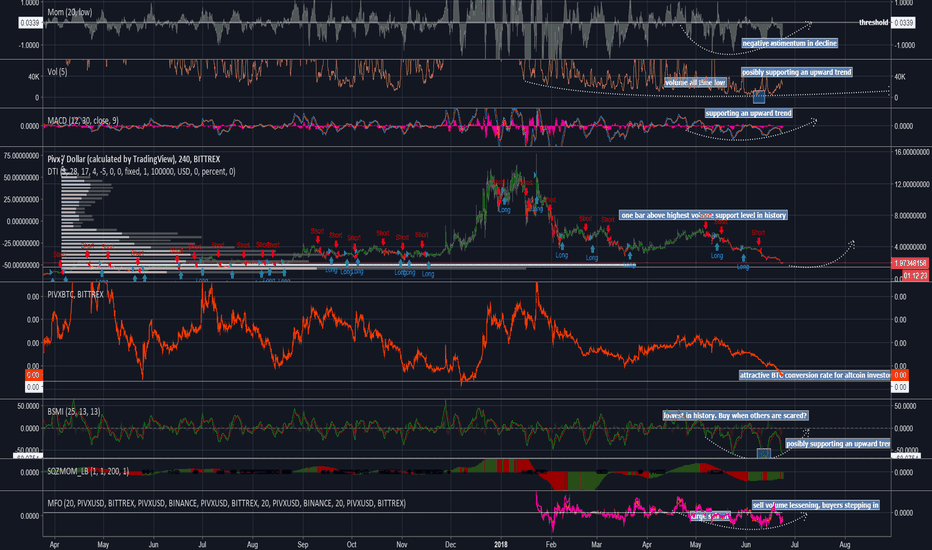Click the '2018' time axis label
The width and height of the screenshot is (932, 550).
[500, 545]
